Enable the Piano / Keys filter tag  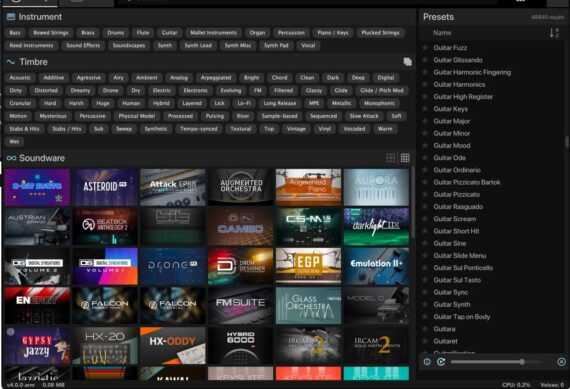tap(333, 33)
